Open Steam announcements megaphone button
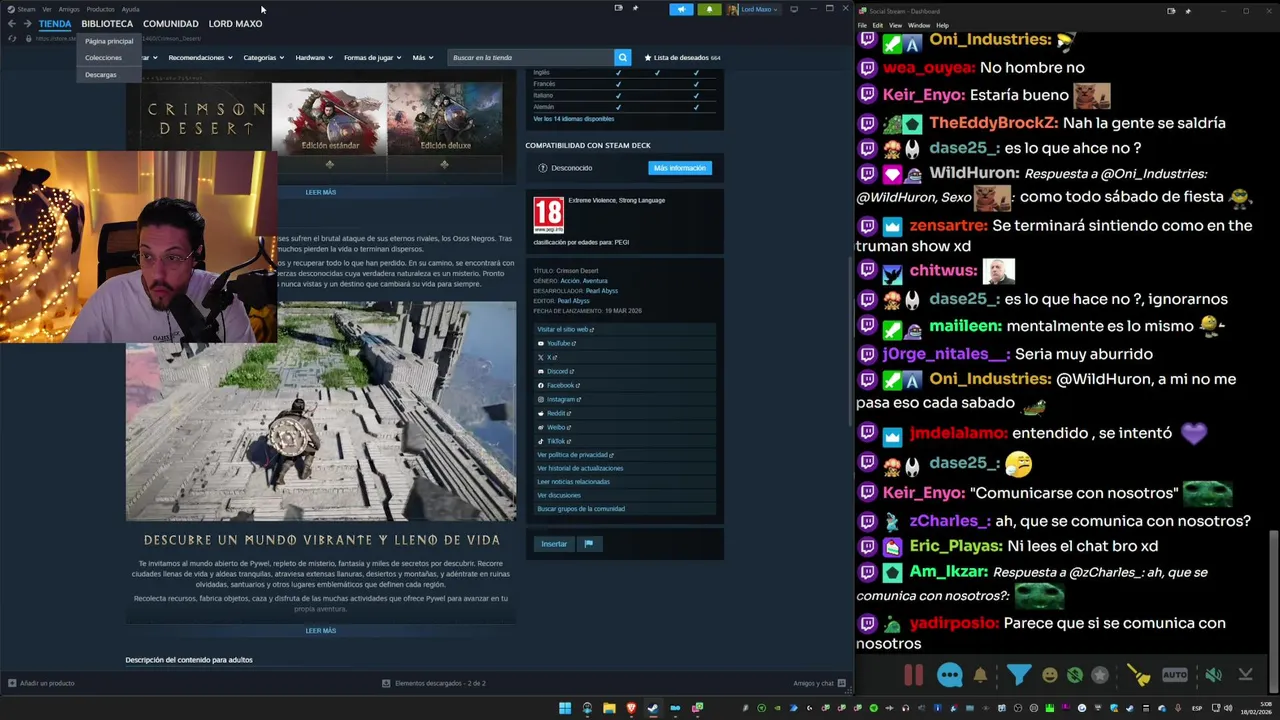This screenshot has height=720, width=1280. (681, 9)
